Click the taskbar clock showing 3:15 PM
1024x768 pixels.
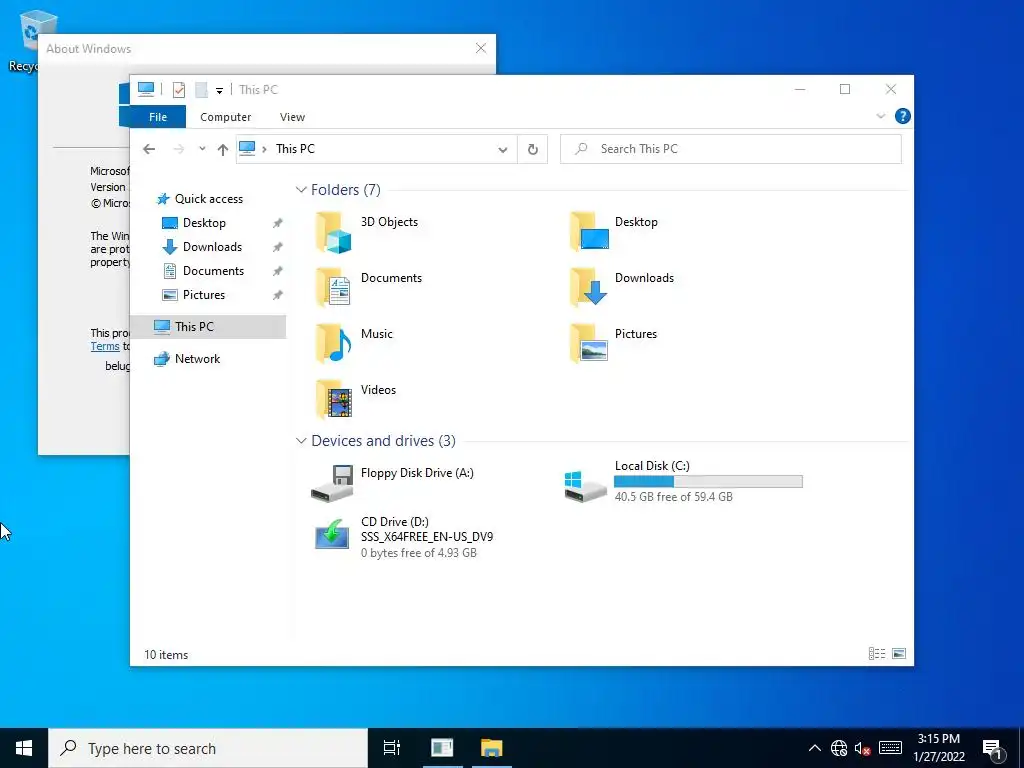(938, 748)
